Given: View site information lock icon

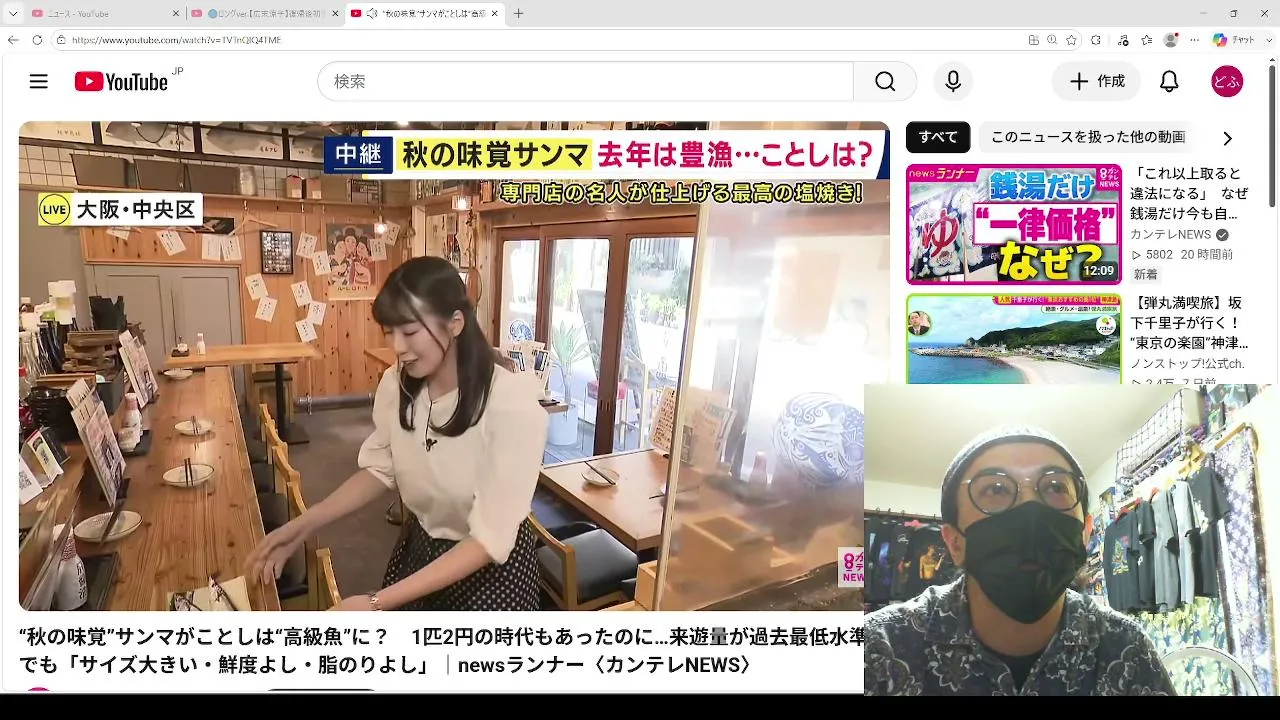Looking at the screenshot, I should click(61, 40).
